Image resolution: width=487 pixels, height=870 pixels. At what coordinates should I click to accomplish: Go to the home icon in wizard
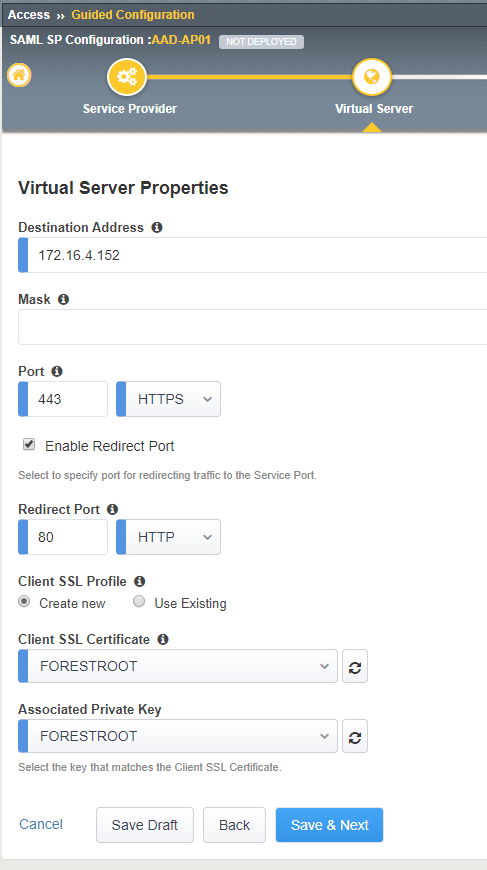click(x=19, y=75)
